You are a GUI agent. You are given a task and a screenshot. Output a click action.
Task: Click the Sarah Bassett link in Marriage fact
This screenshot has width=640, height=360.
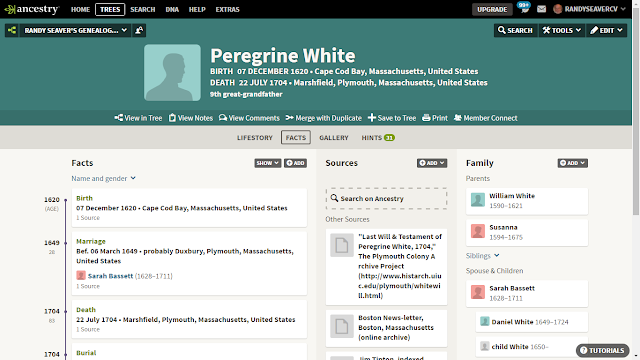[110, 276]
